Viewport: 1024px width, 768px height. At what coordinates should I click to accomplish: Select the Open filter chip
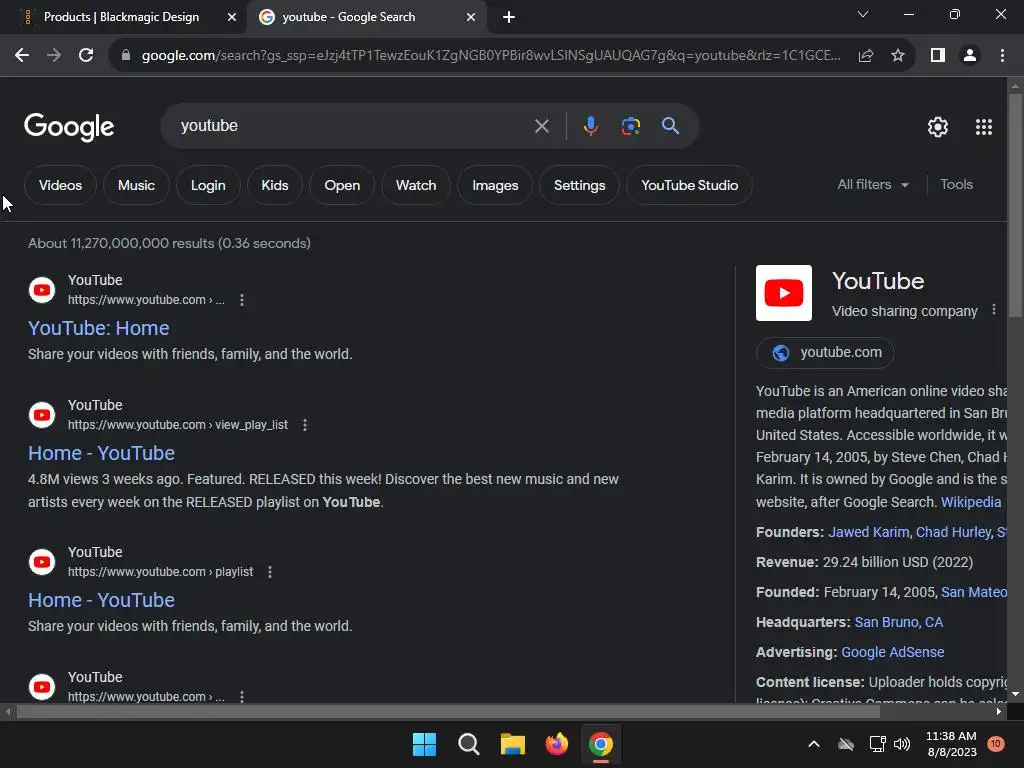(342, 185)
